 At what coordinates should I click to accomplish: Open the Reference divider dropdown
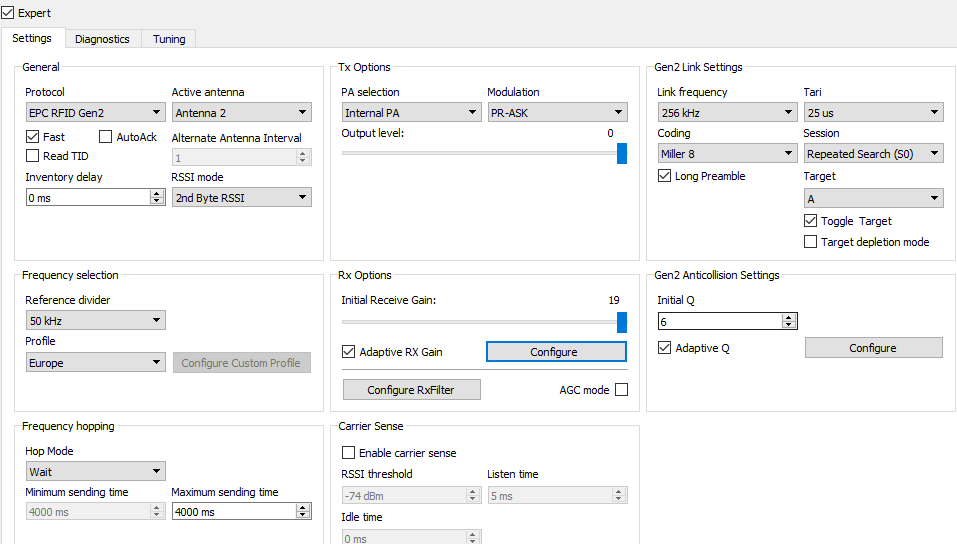coord(96,321)
